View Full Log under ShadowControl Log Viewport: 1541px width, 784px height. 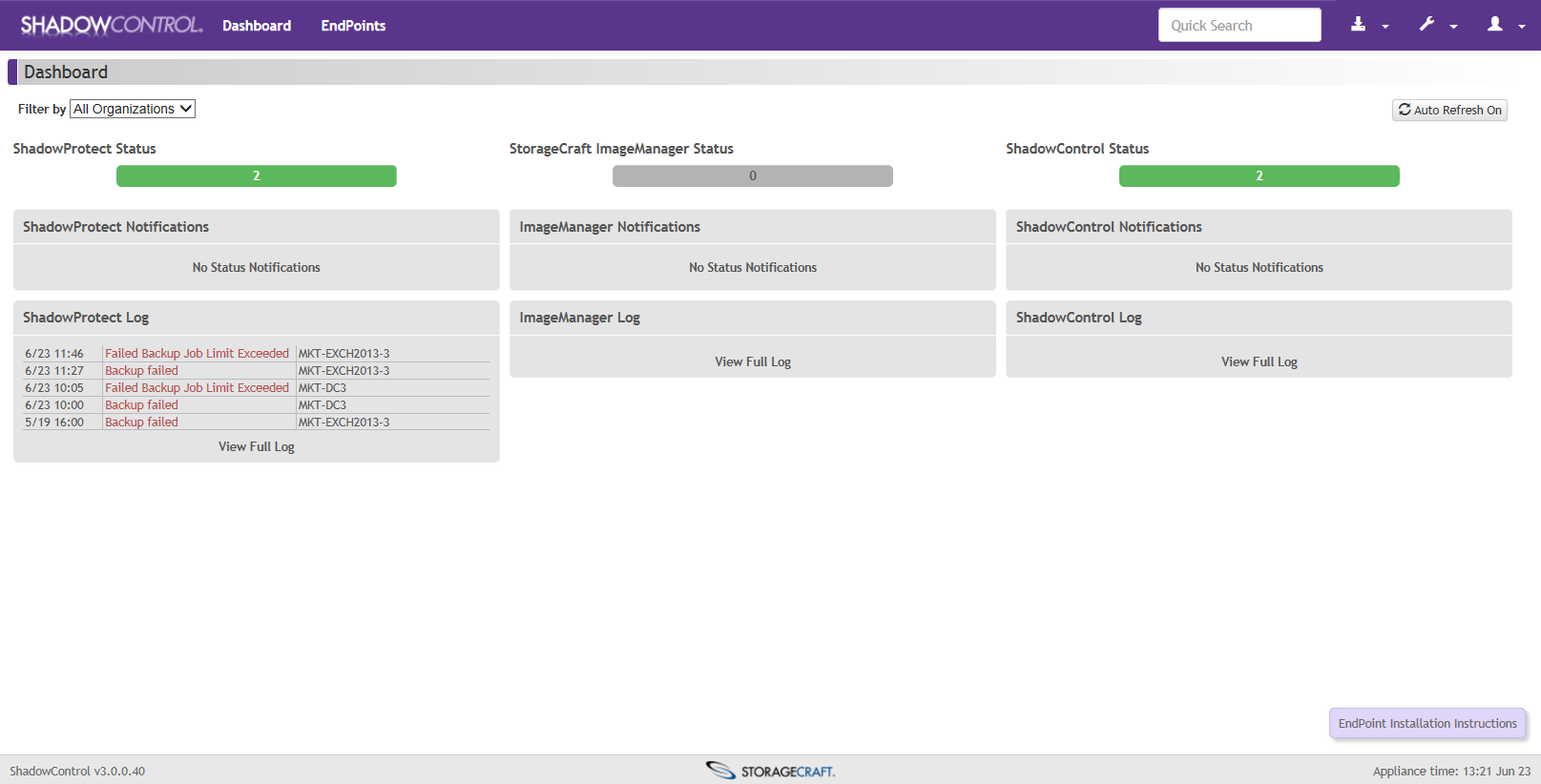point(1260,361)
